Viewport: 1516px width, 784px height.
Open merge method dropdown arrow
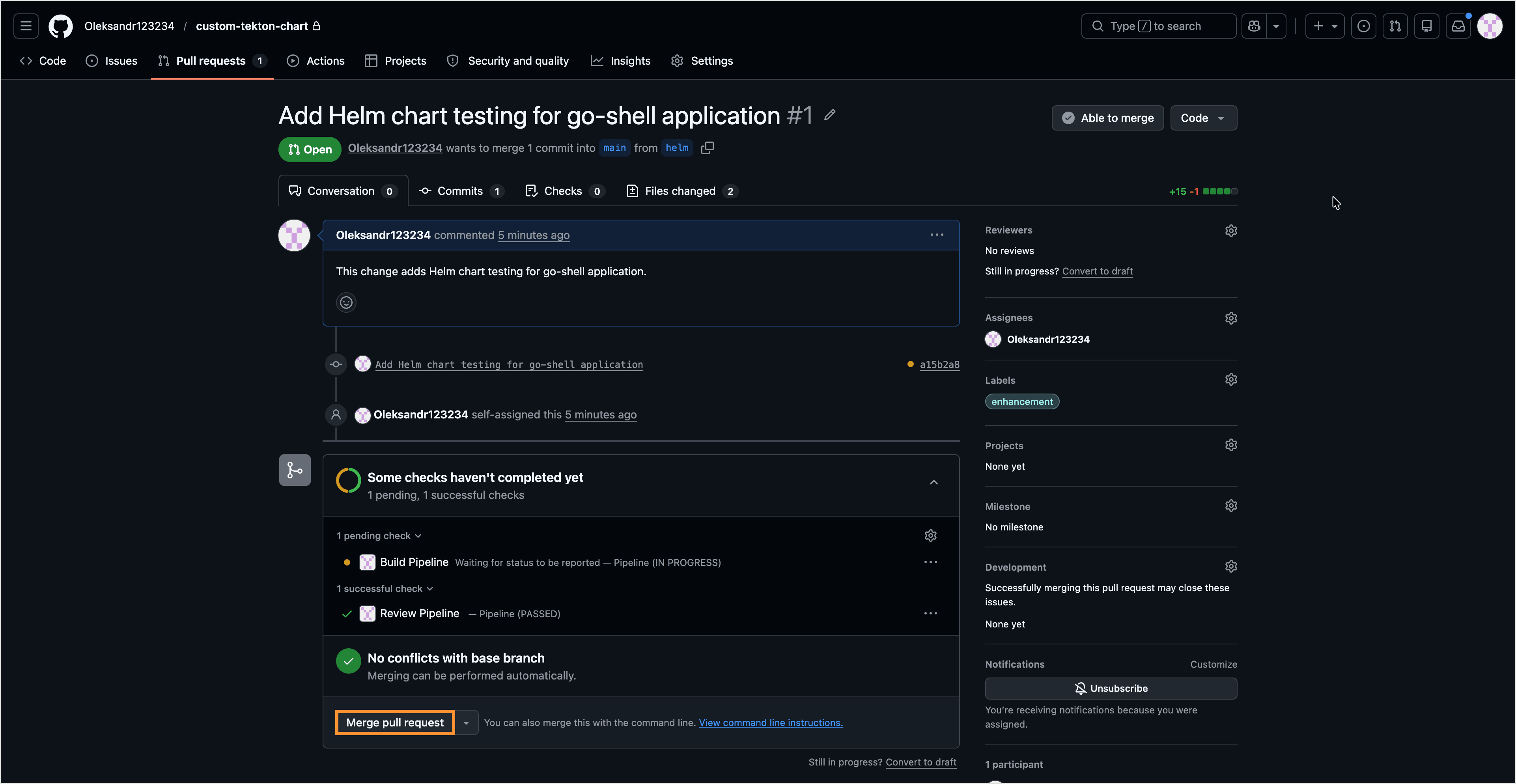[x=466, y=723]
